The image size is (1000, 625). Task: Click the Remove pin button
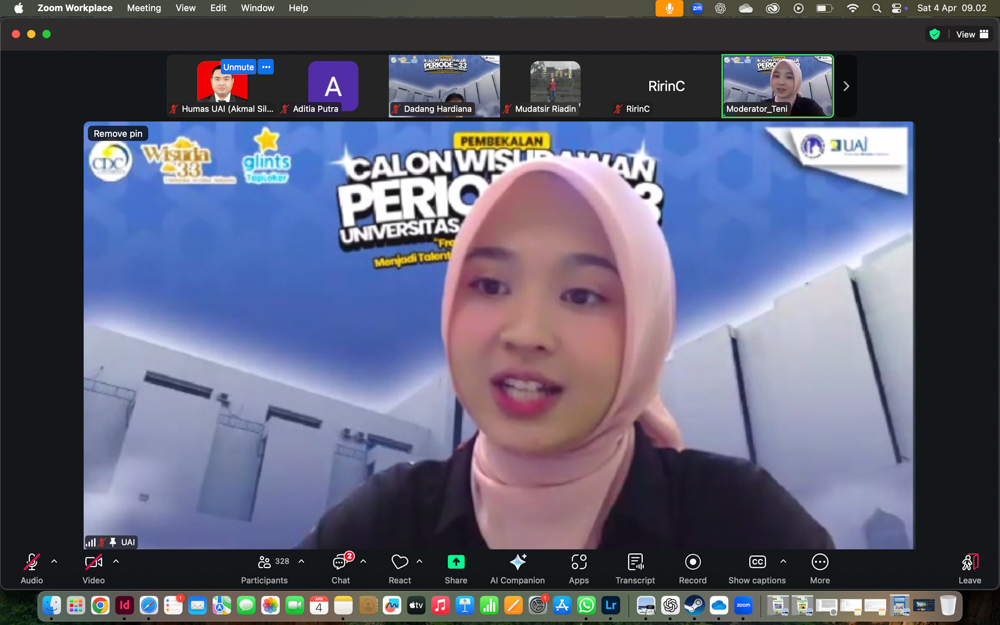(118, 133)
